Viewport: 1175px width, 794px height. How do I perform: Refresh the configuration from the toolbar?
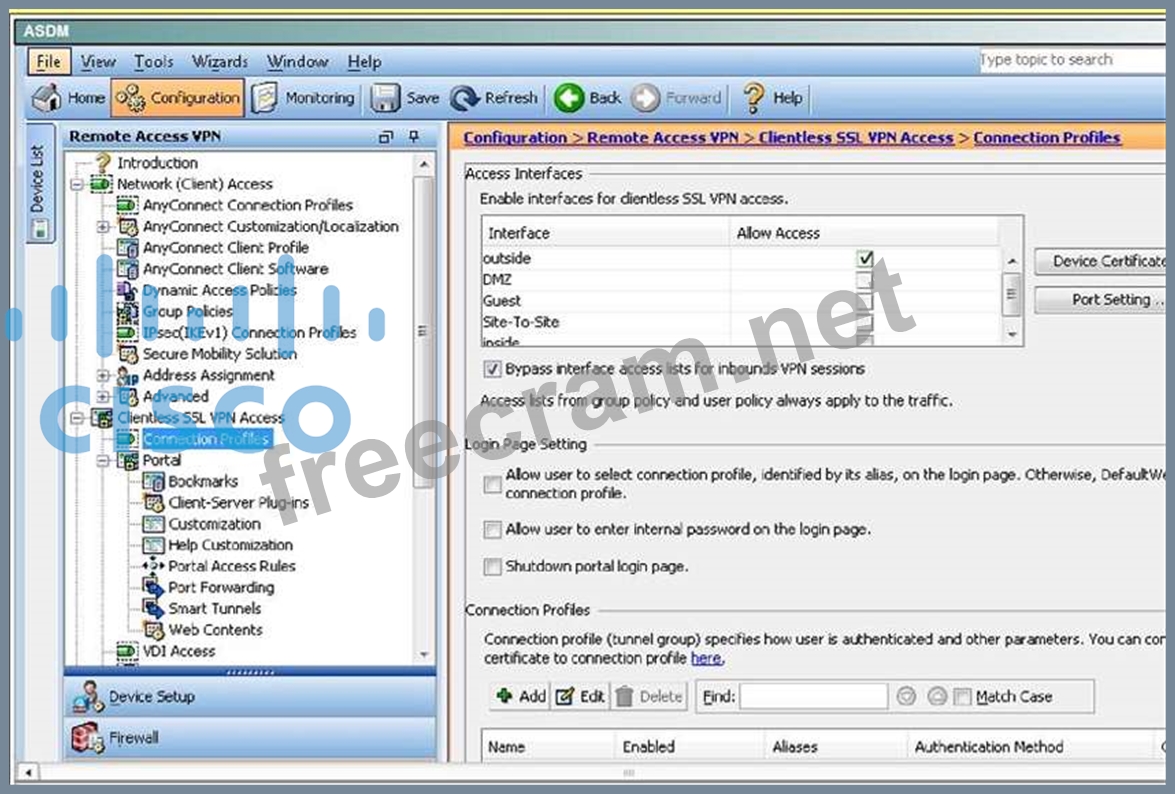click(x=465, y=98)
